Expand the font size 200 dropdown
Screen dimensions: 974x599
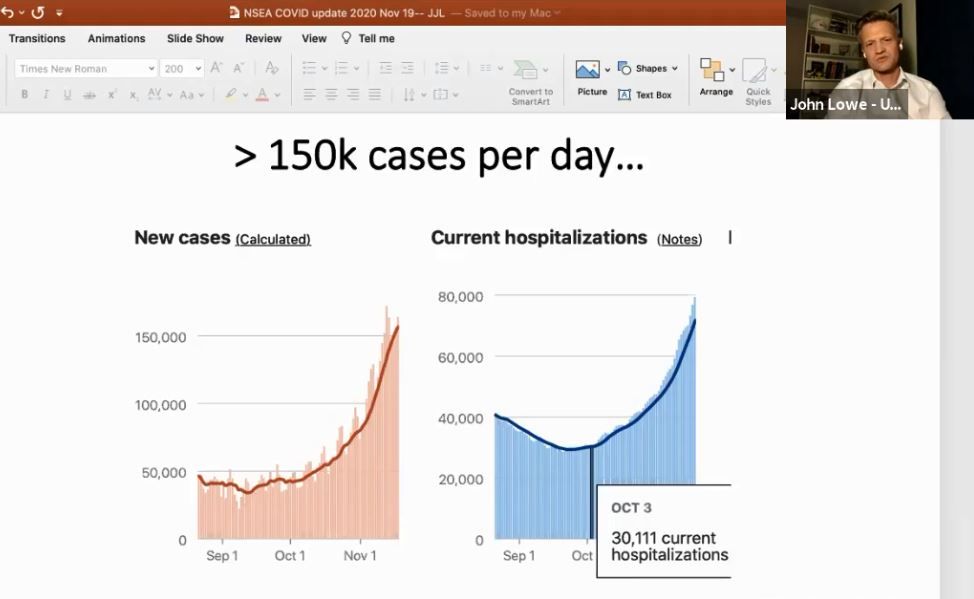198,69
